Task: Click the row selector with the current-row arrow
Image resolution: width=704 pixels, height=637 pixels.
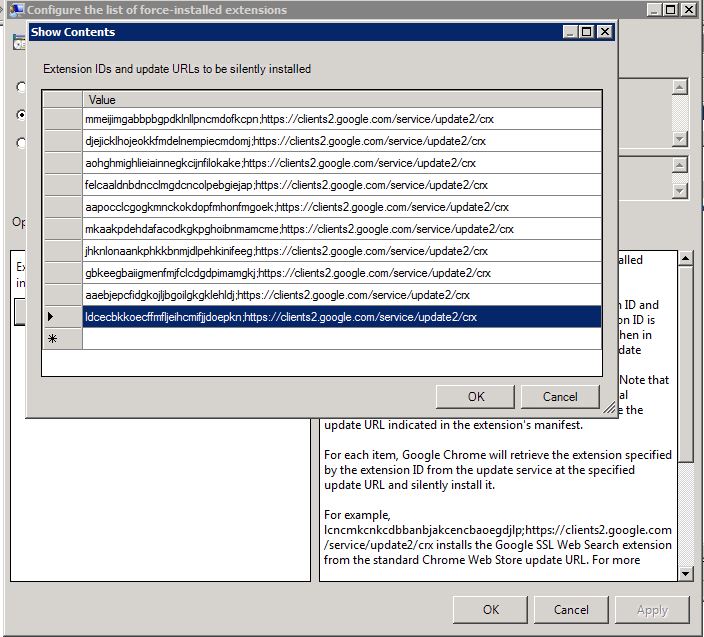Action: point(62,317)
